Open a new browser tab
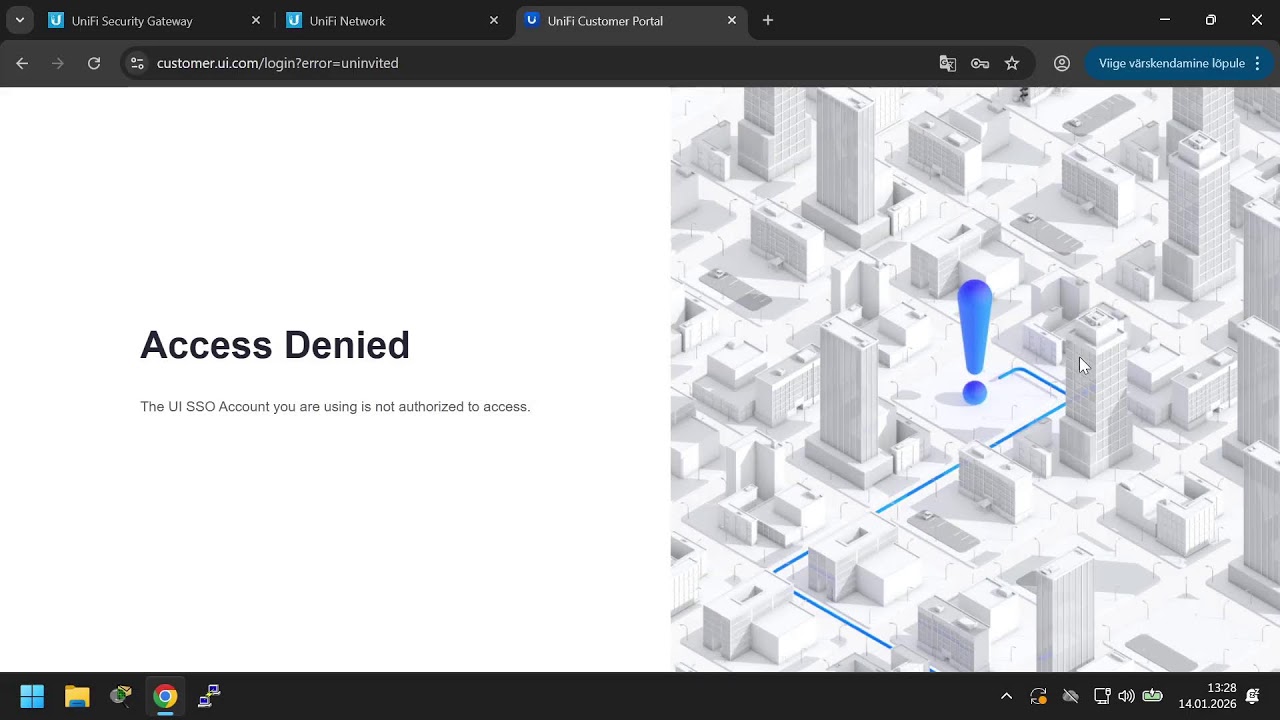This screenshot has height=720, width=1280. coord(768,20)
